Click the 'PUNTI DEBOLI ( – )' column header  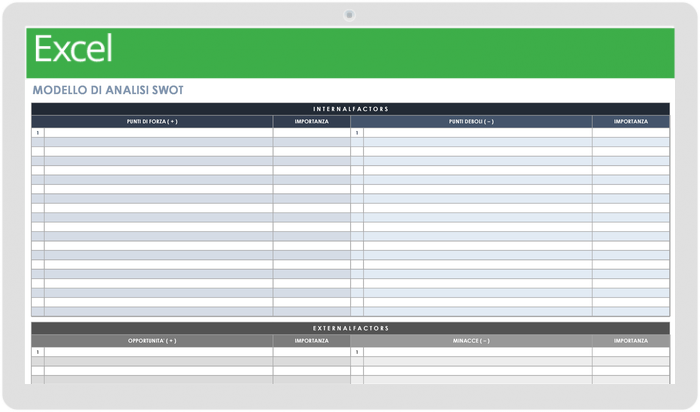pyautogui.click(x=471, y=121)
